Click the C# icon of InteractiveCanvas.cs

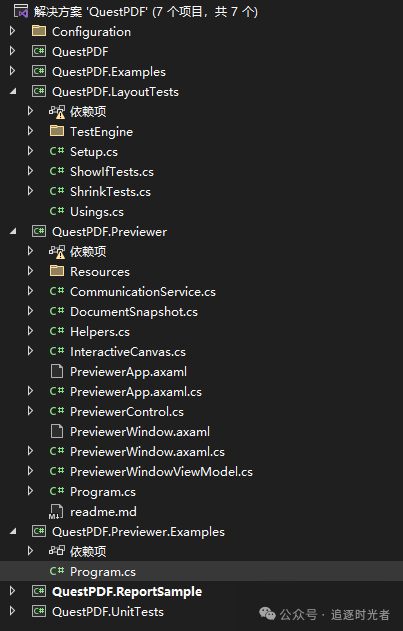57,351
